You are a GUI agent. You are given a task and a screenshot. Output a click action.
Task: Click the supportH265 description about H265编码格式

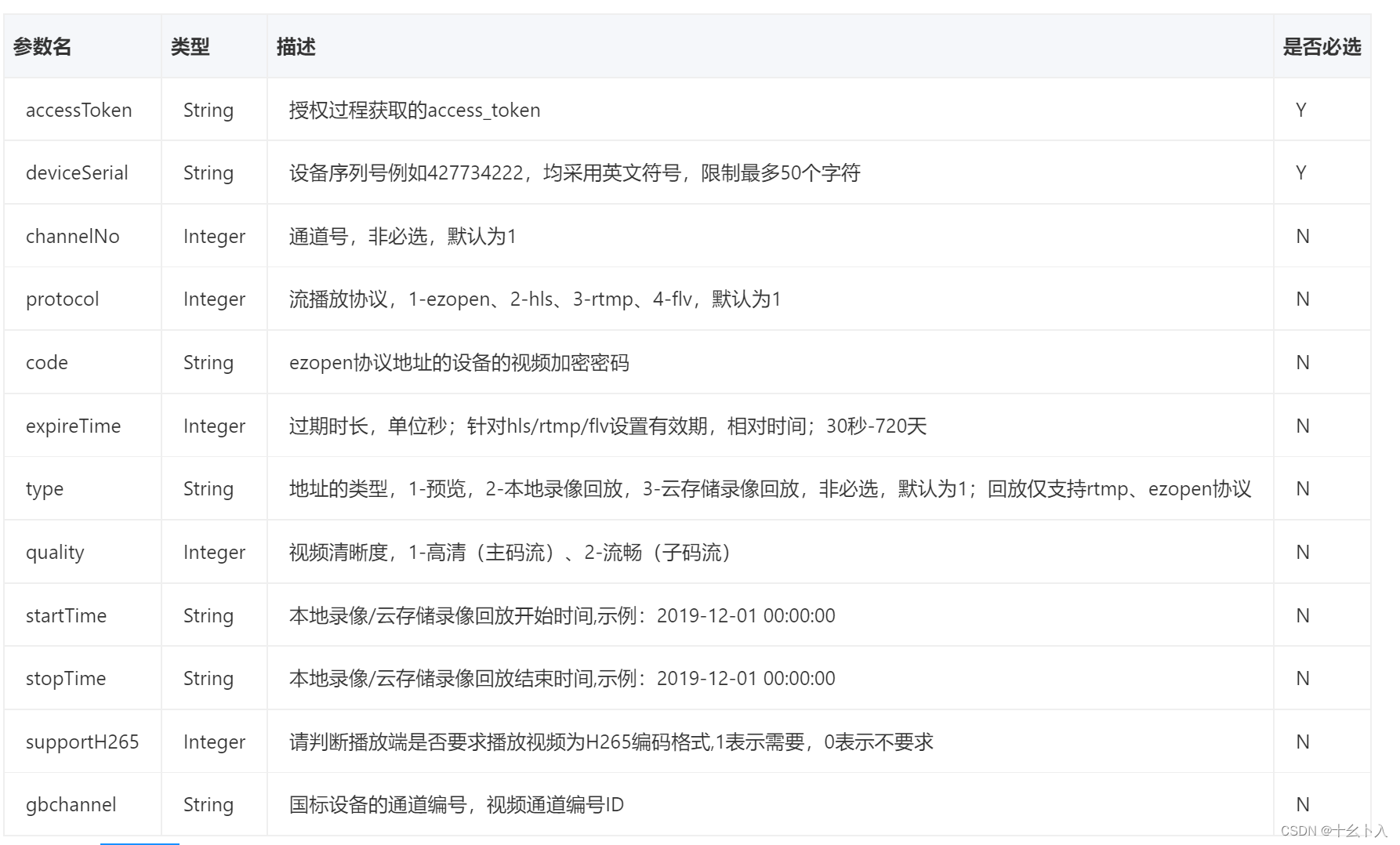coord(611,742)
